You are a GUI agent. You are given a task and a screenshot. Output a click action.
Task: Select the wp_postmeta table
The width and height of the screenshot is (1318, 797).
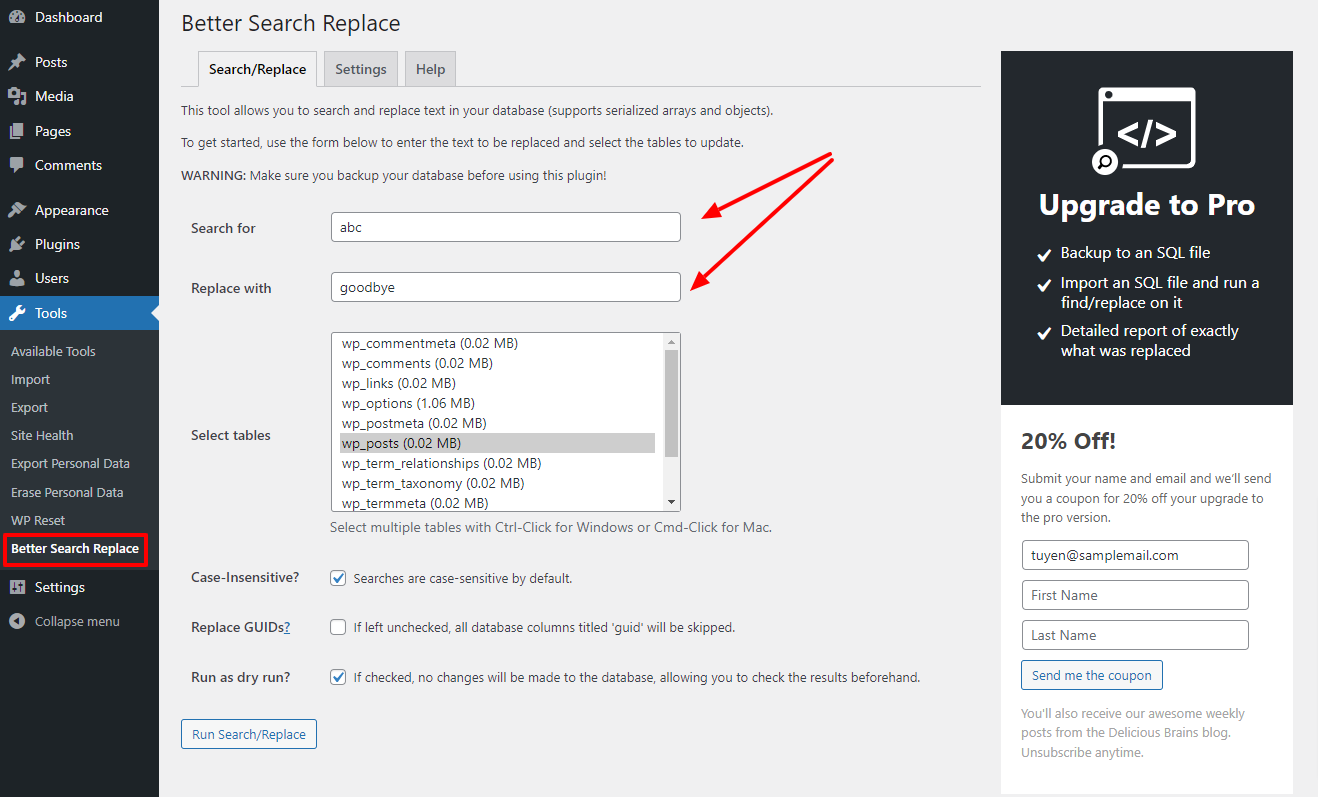pos(497,423)
